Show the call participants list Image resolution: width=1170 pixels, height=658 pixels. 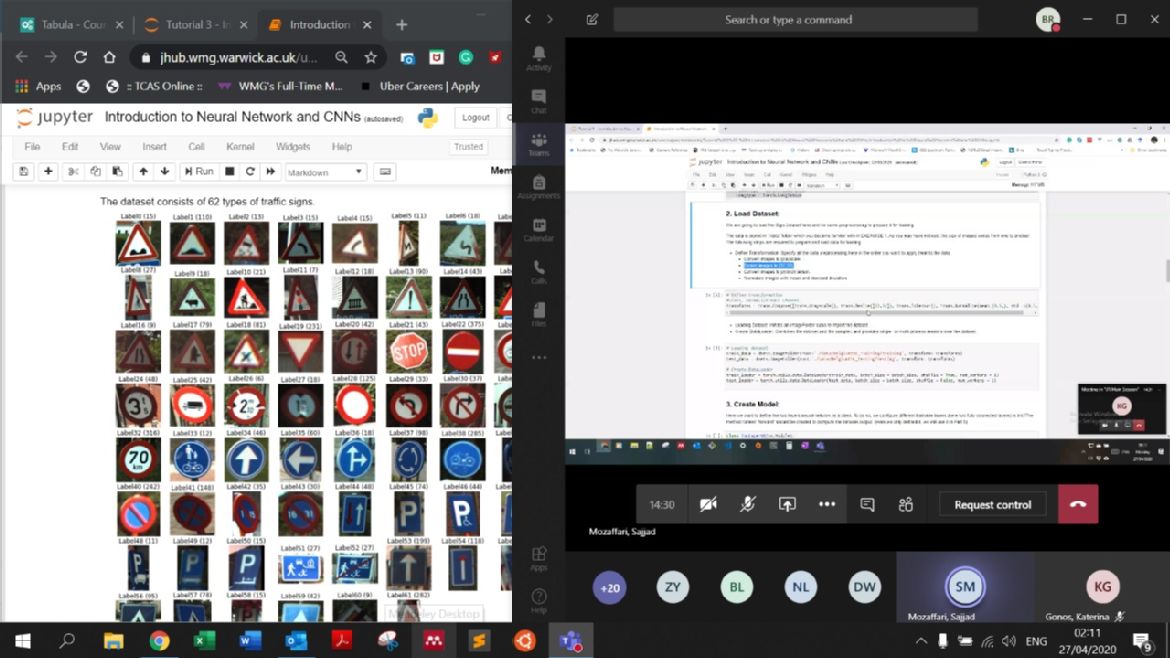pos(906,505)
